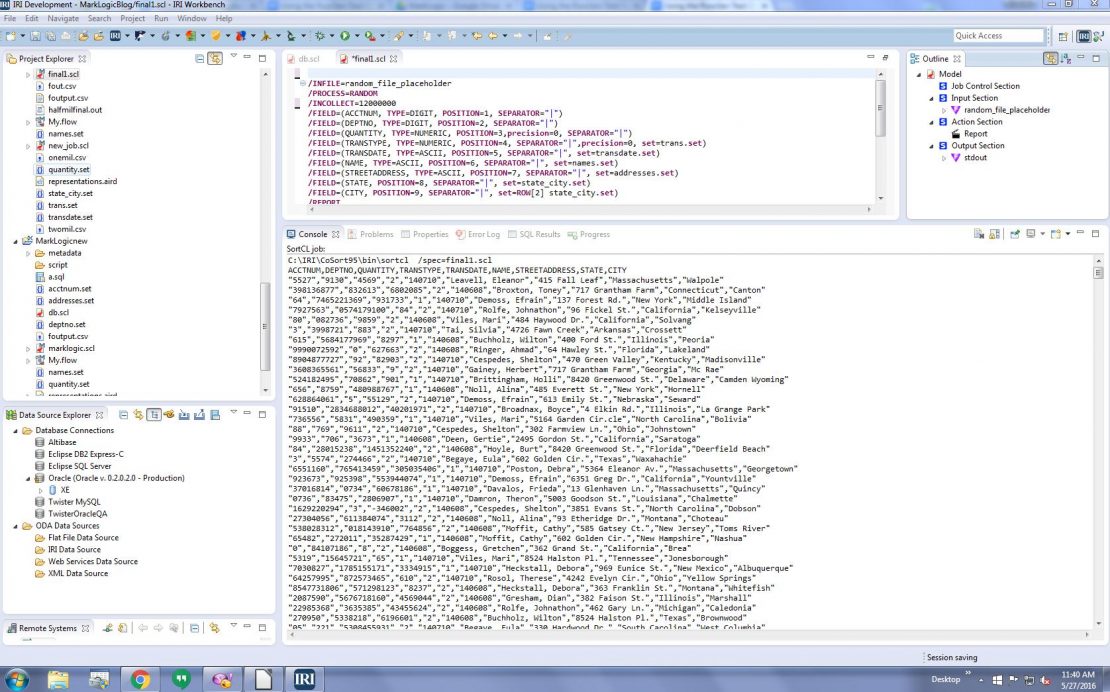Collapse all in Data Source Explorer toolbar
The image size is (1110, 692).
tap(123, 415)
